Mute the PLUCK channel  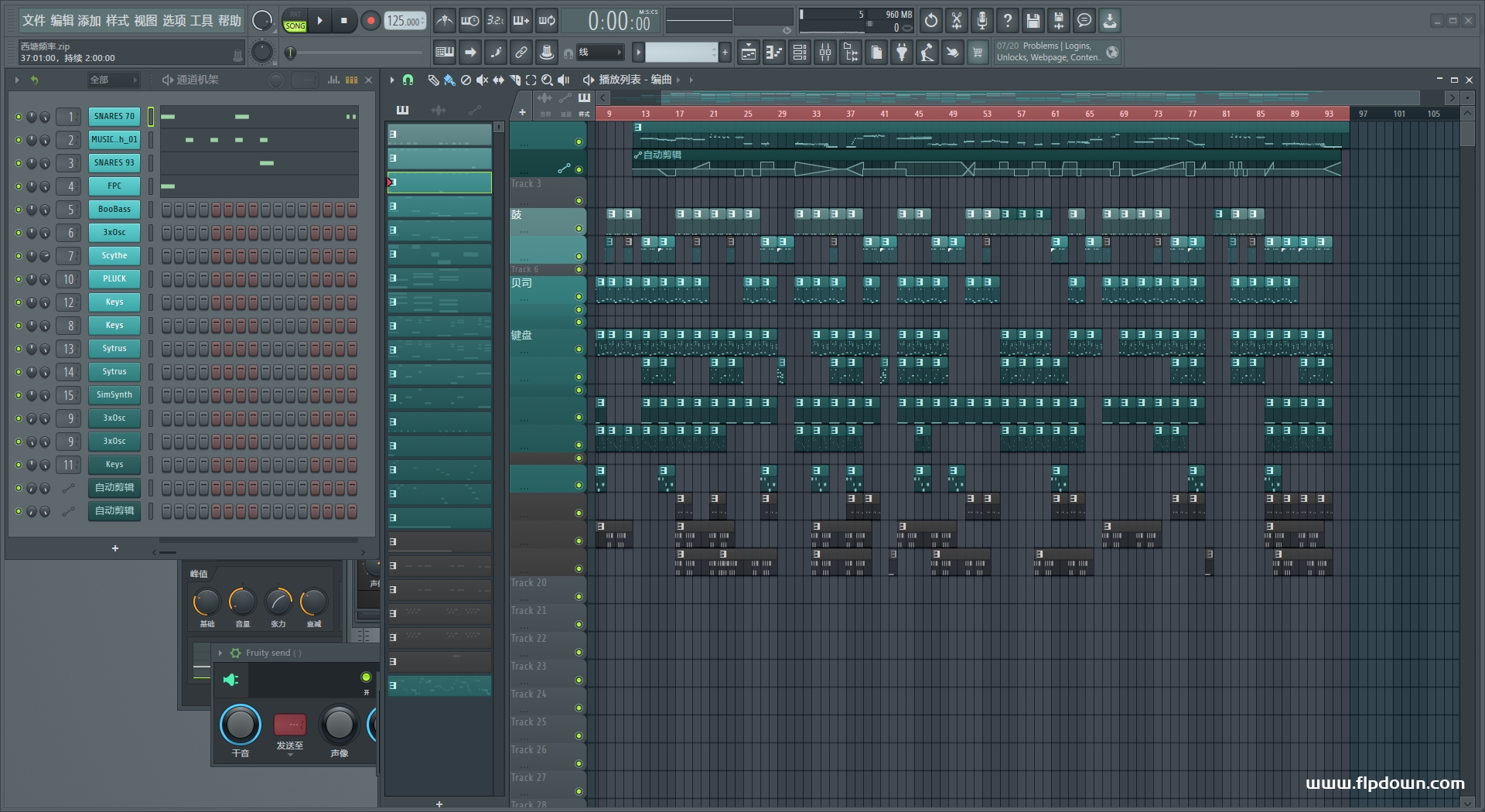click(x=19, y=279)
